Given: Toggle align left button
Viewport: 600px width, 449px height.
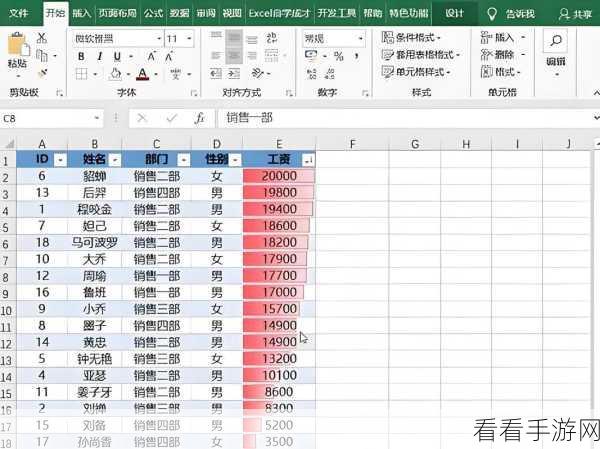Looking at the screenshot, I should coord(216,56).
